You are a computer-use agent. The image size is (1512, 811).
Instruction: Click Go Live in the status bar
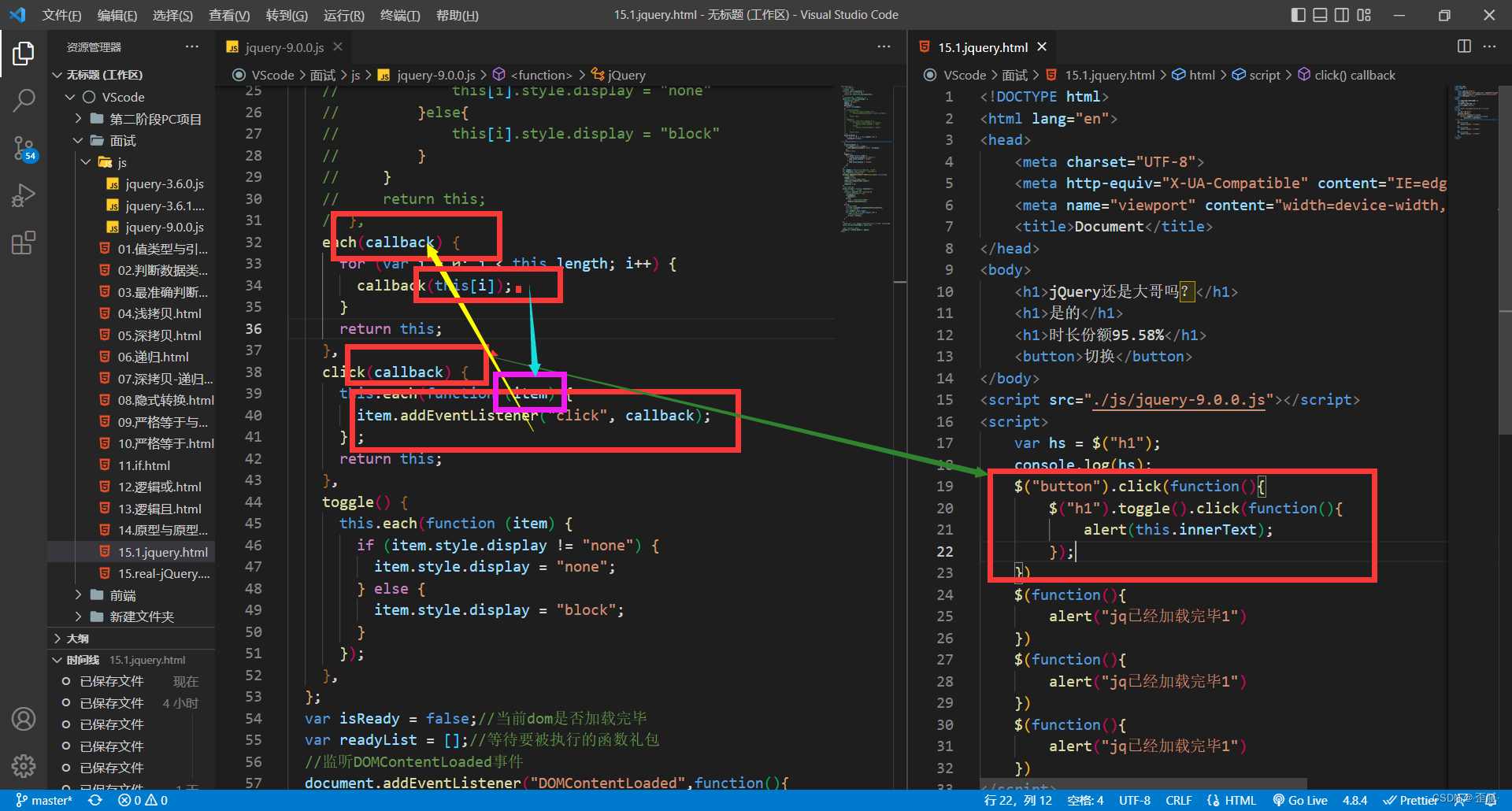[x=1300, y=800]
